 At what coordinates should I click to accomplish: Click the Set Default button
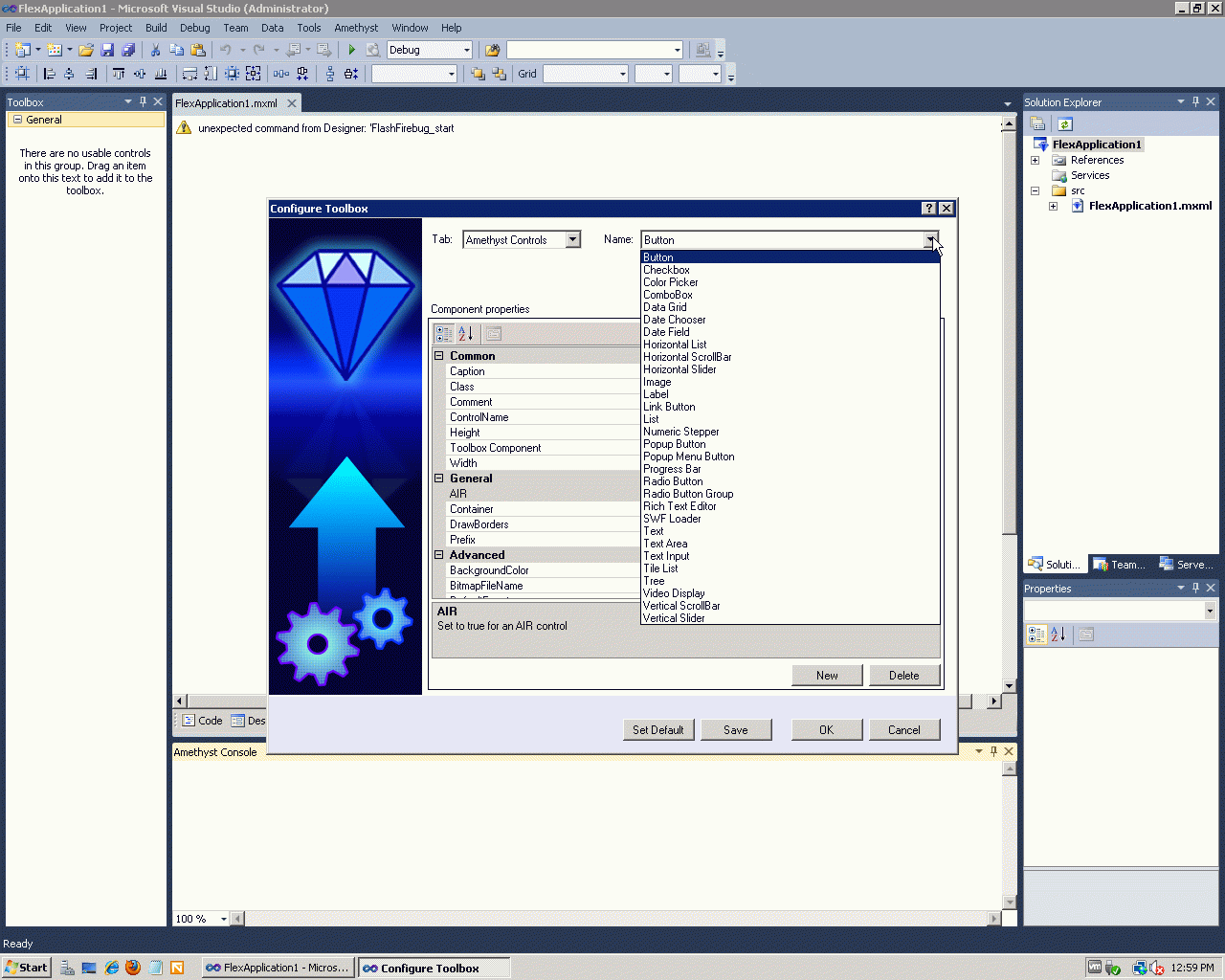coord(658,729)
